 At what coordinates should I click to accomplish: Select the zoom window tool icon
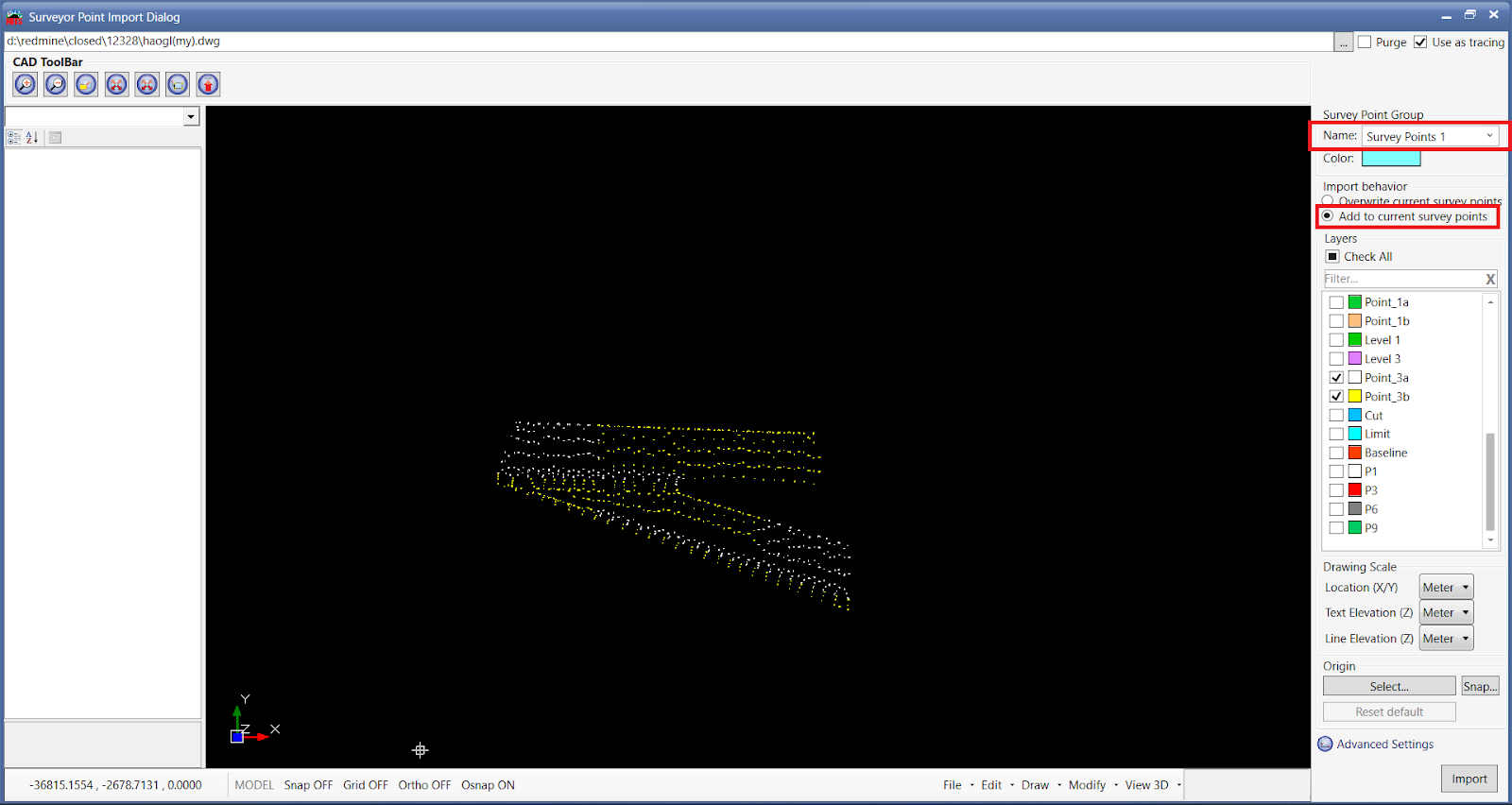86,84
